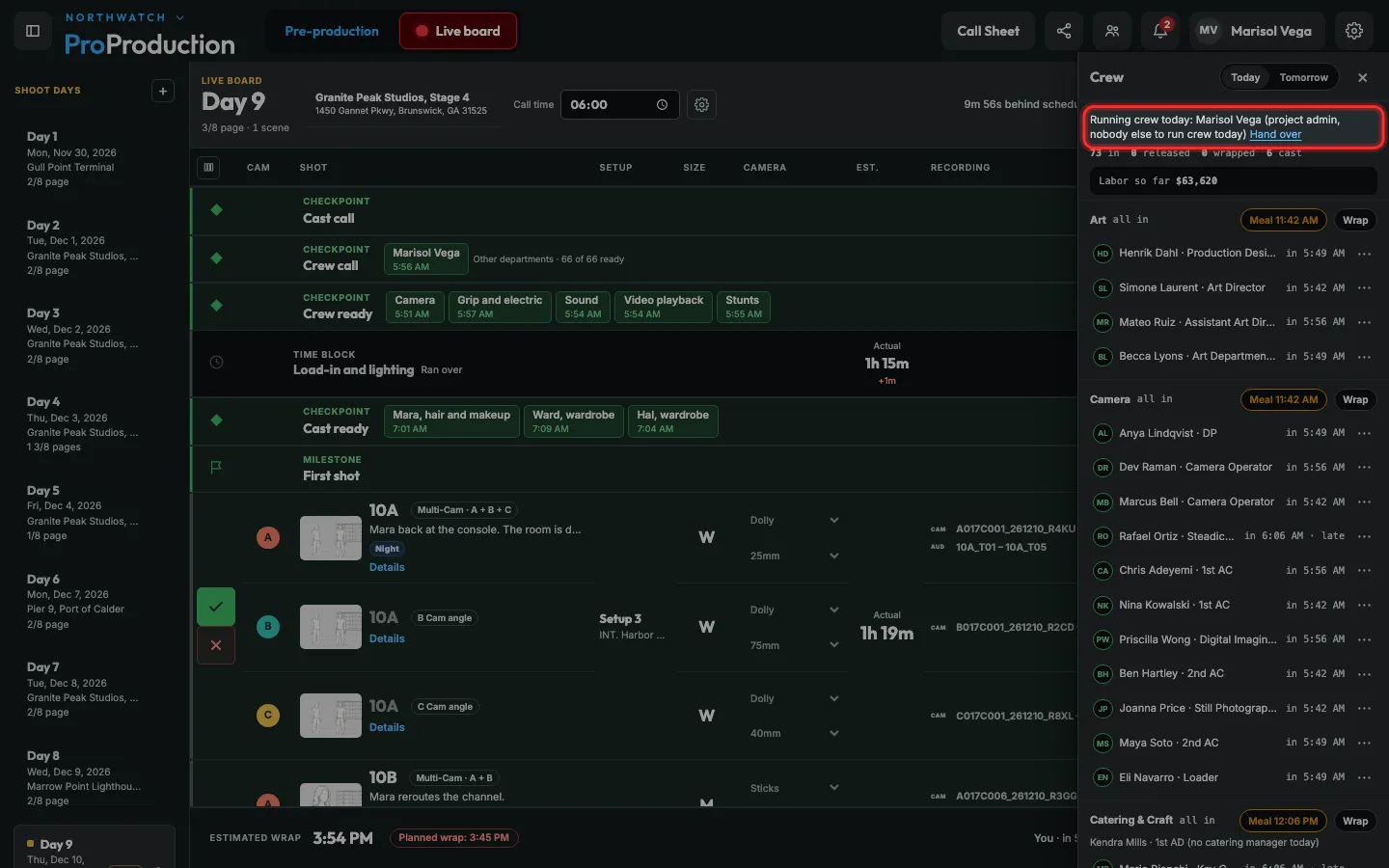
Task: Select camera B badge for shot 10A
Action: (x=268, y=626)
